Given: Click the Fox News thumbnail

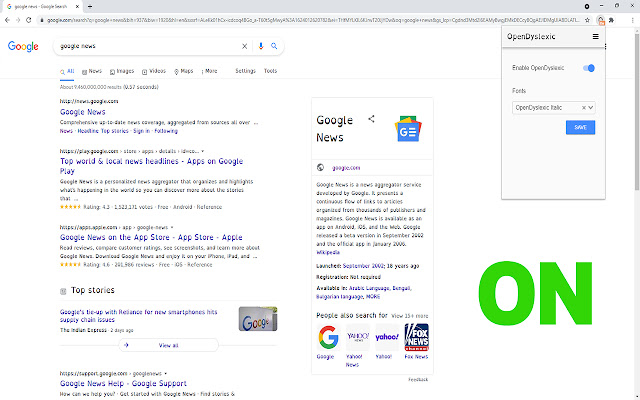Looking at the screenshot, I should [x=416, y=338].
